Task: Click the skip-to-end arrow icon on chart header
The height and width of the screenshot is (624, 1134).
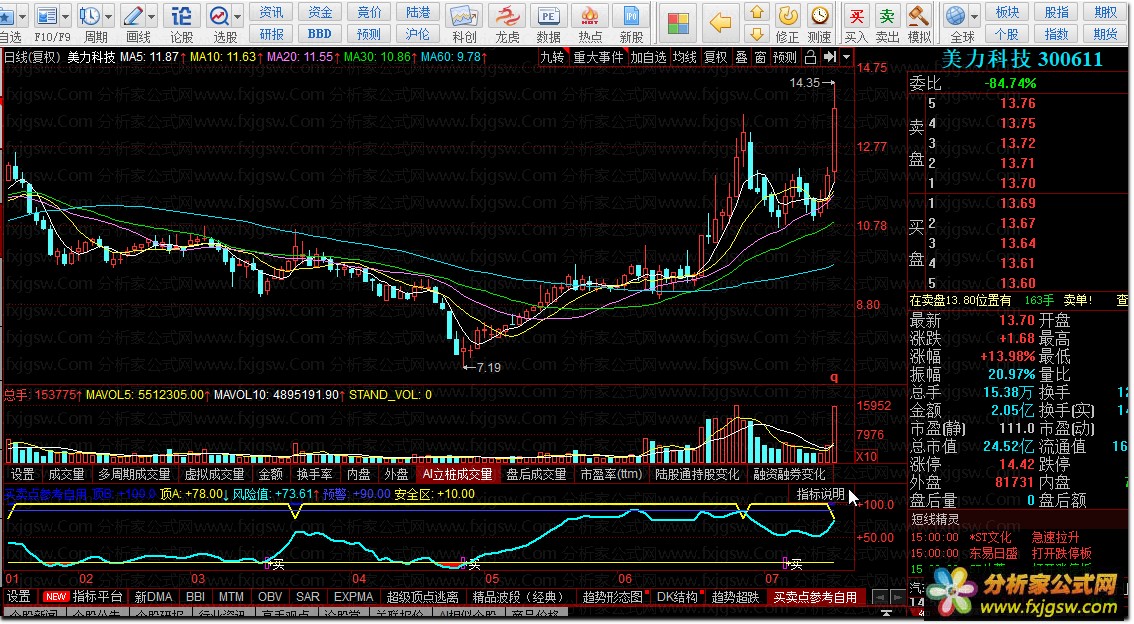Action: 830,56
